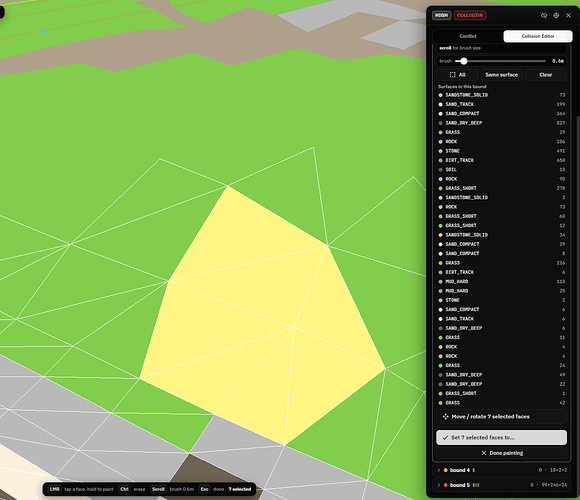This screenshot has height=500, width=580.
Task: Click the 99+246+24 count on bound 5
Action: [554, 485]
